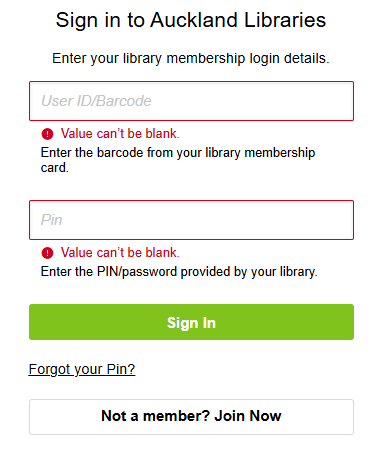The width and height of the screenshot is (381, 457).
Task: Click the italic Pin placeholder text
Action: pos(52,220)
